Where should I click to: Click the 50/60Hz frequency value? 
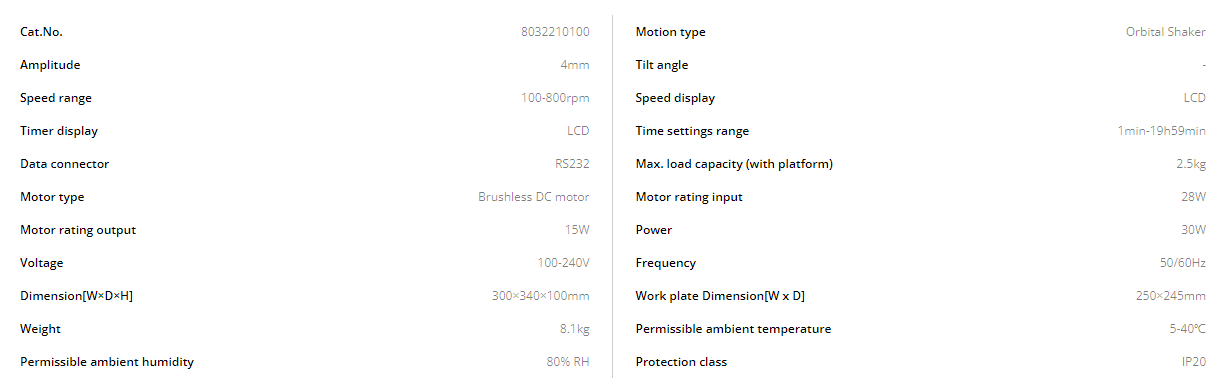pyautogui.click(x=1183, y=263)
